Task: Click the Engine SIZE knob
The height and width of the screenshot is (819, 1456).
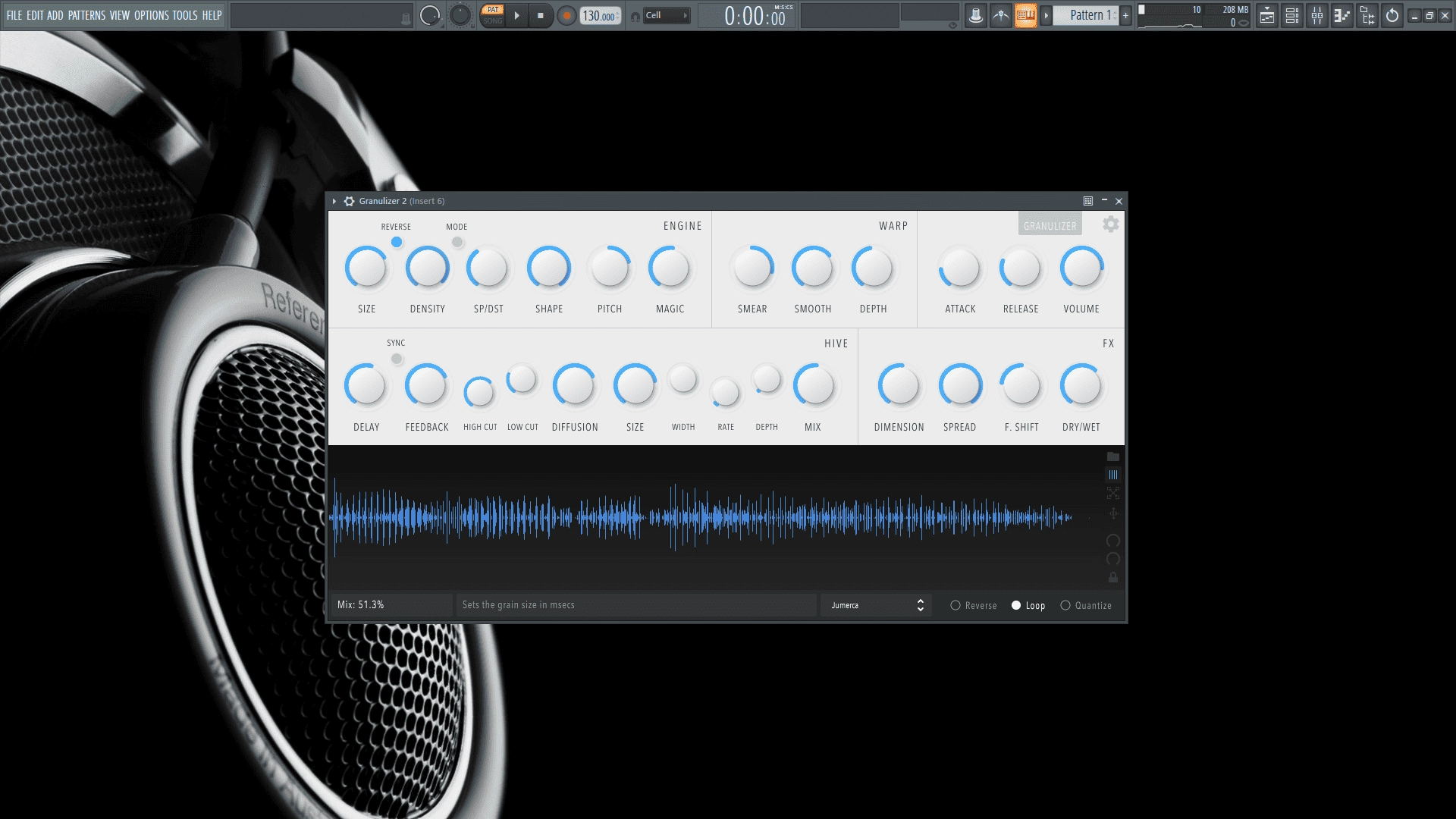Action: click(366, 268)
